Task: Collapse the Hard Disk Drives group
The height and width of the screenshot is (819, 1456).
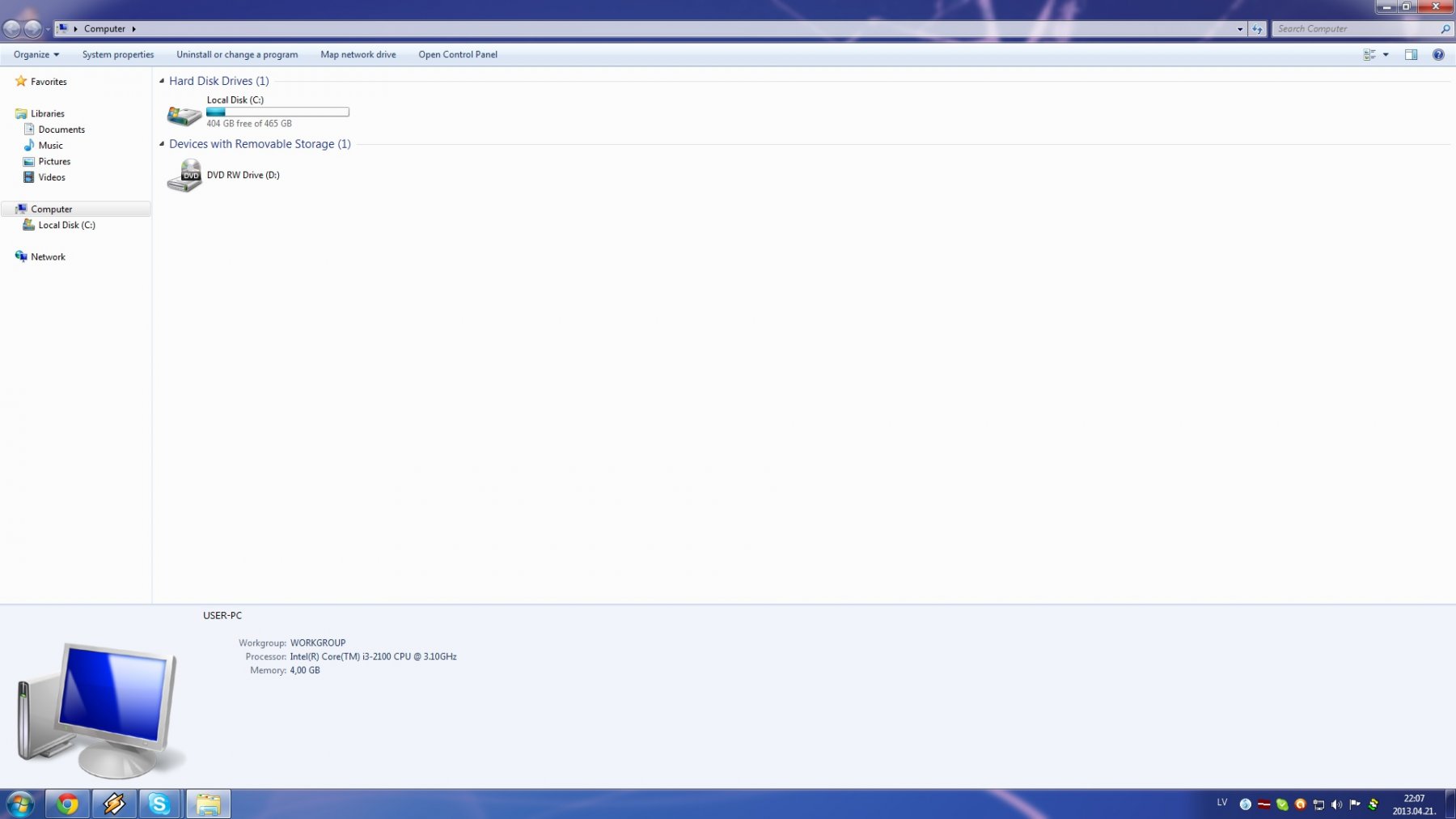Action: tap(162, 81)
